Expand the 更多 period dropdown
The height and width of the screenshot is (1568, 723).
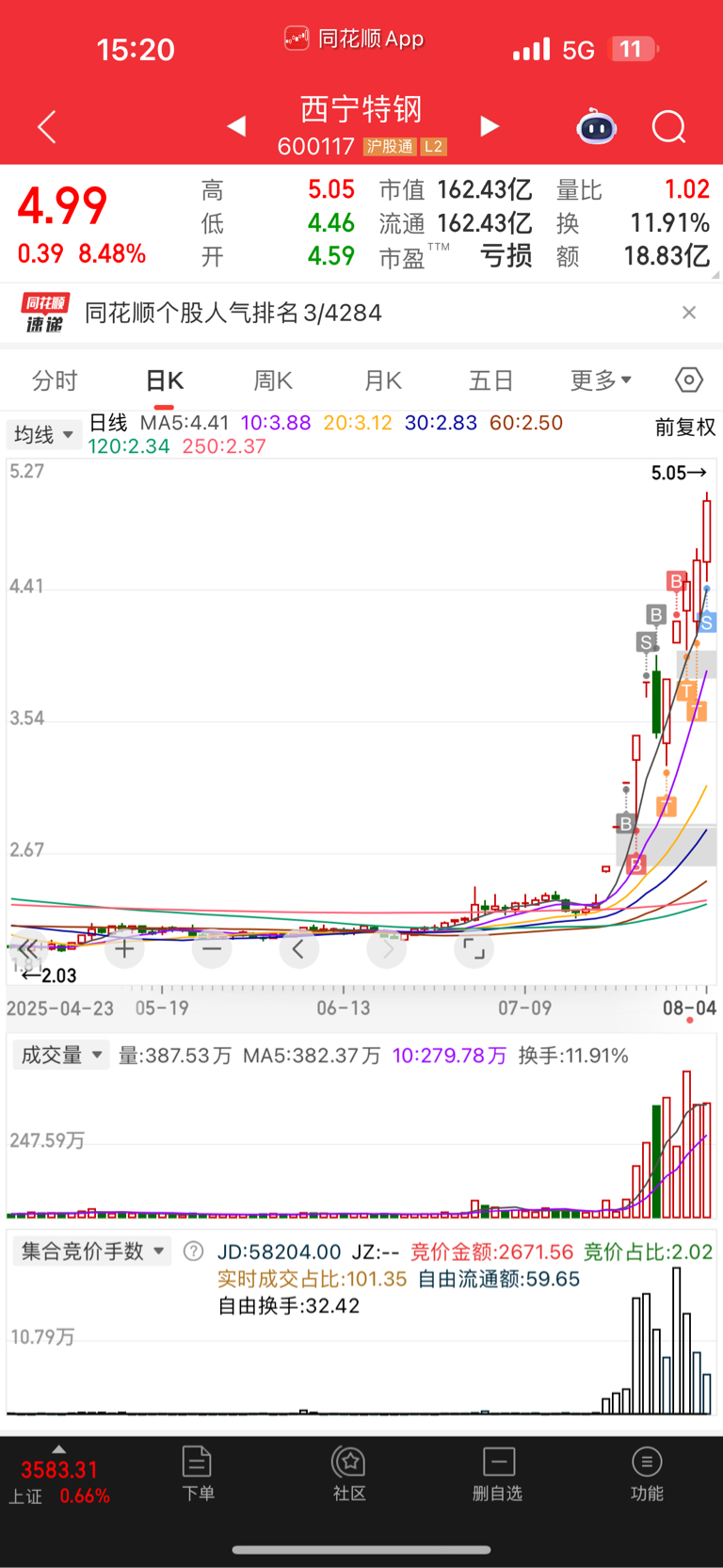[x=601, y=380]
